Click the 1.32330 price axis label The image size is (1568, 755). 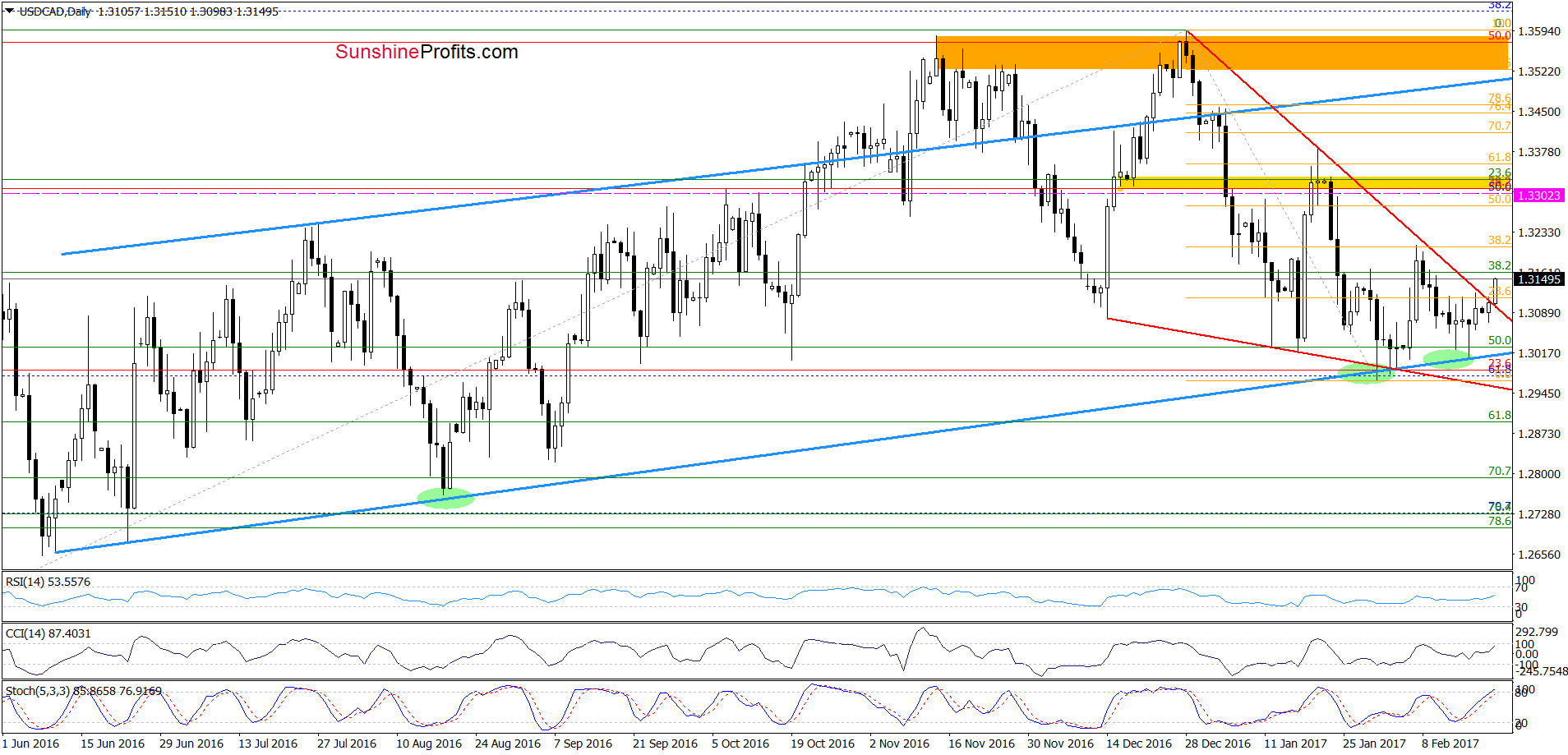coord(1539,232)
